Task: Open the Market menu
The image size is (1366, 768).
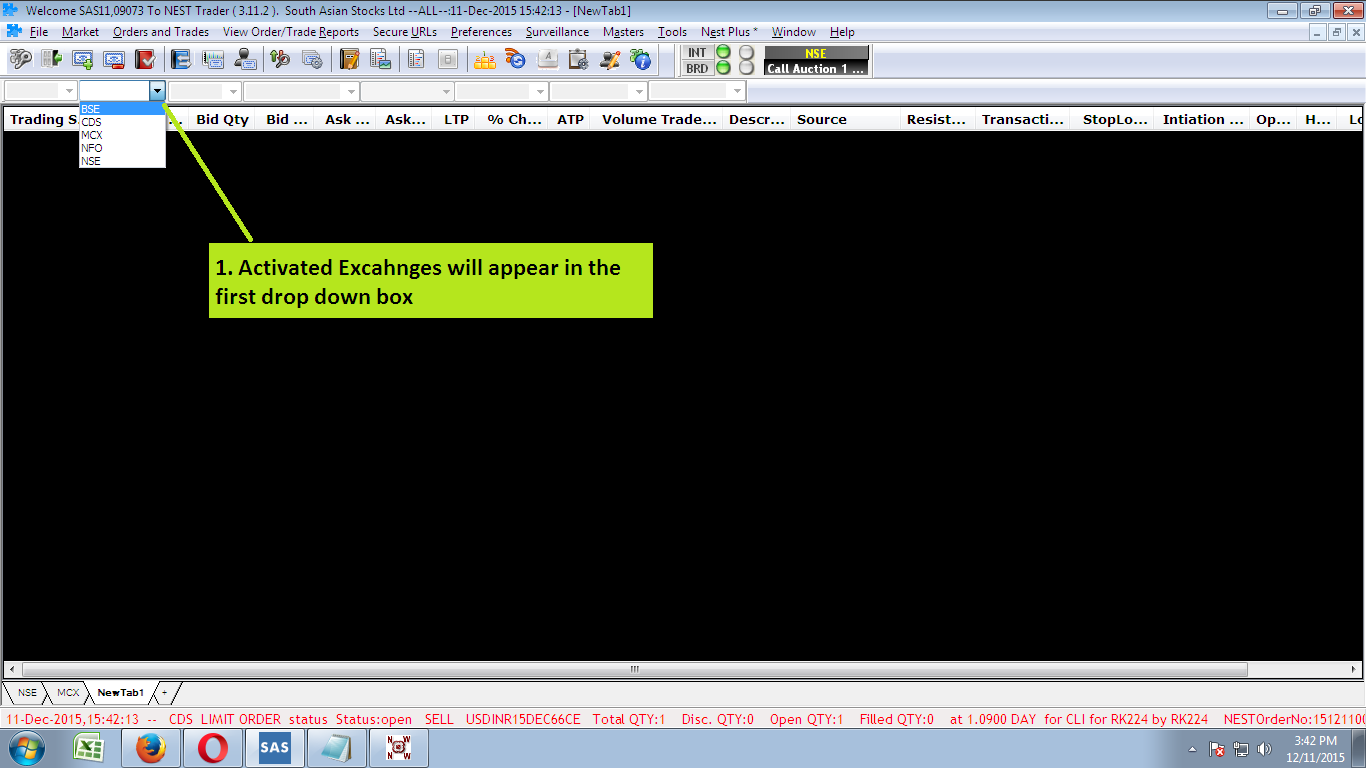Action: tap(80, 32)
